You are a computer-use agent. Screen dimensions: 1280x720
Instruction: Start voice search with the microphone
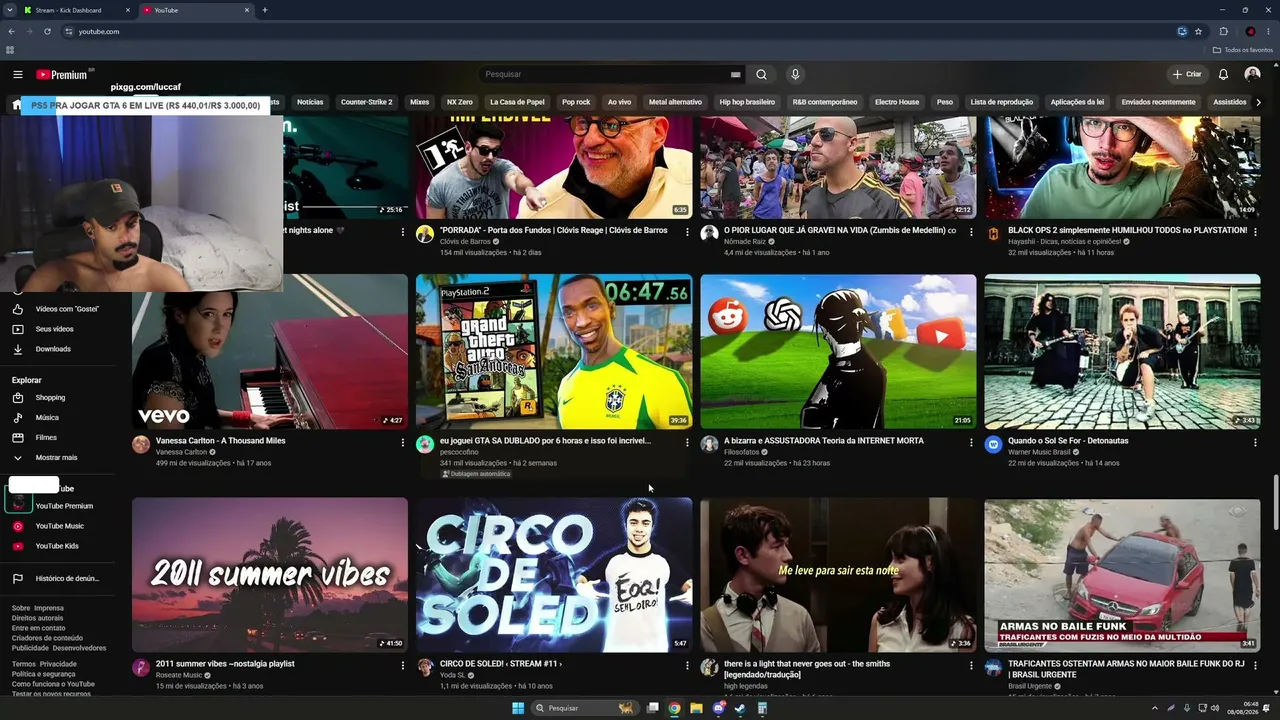tap(795, 74)
